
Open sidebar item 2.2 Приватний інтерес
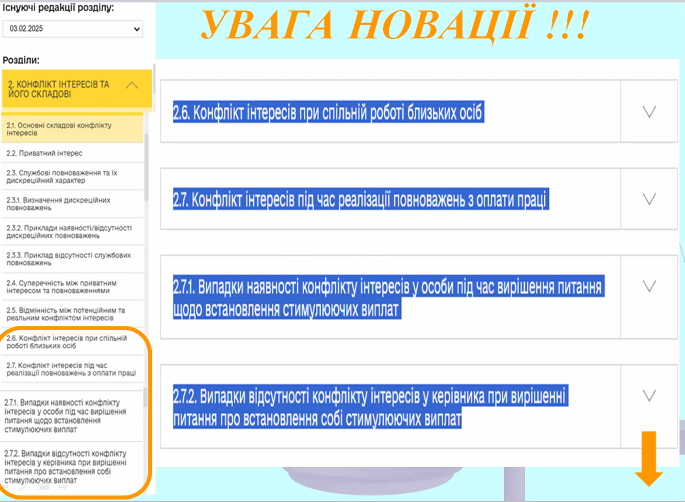(45, 153)
